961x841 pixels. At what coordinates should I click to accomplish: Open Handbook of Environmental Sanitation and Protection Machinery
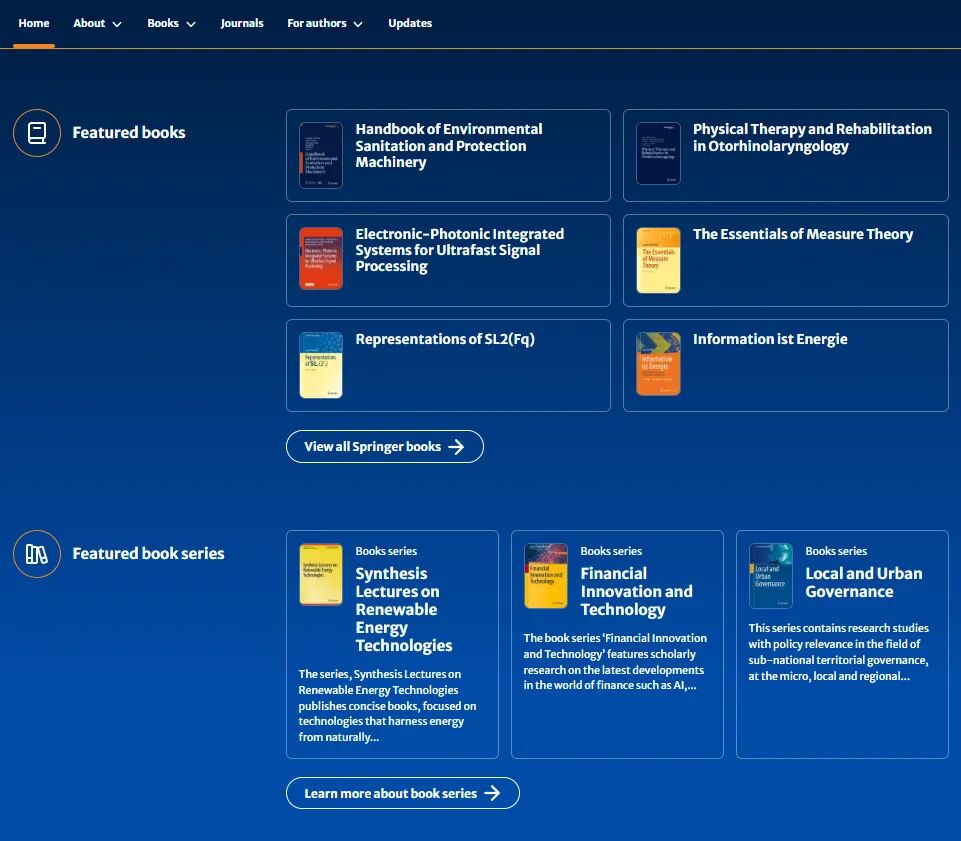pyautogui.click(x=449, y=146)
